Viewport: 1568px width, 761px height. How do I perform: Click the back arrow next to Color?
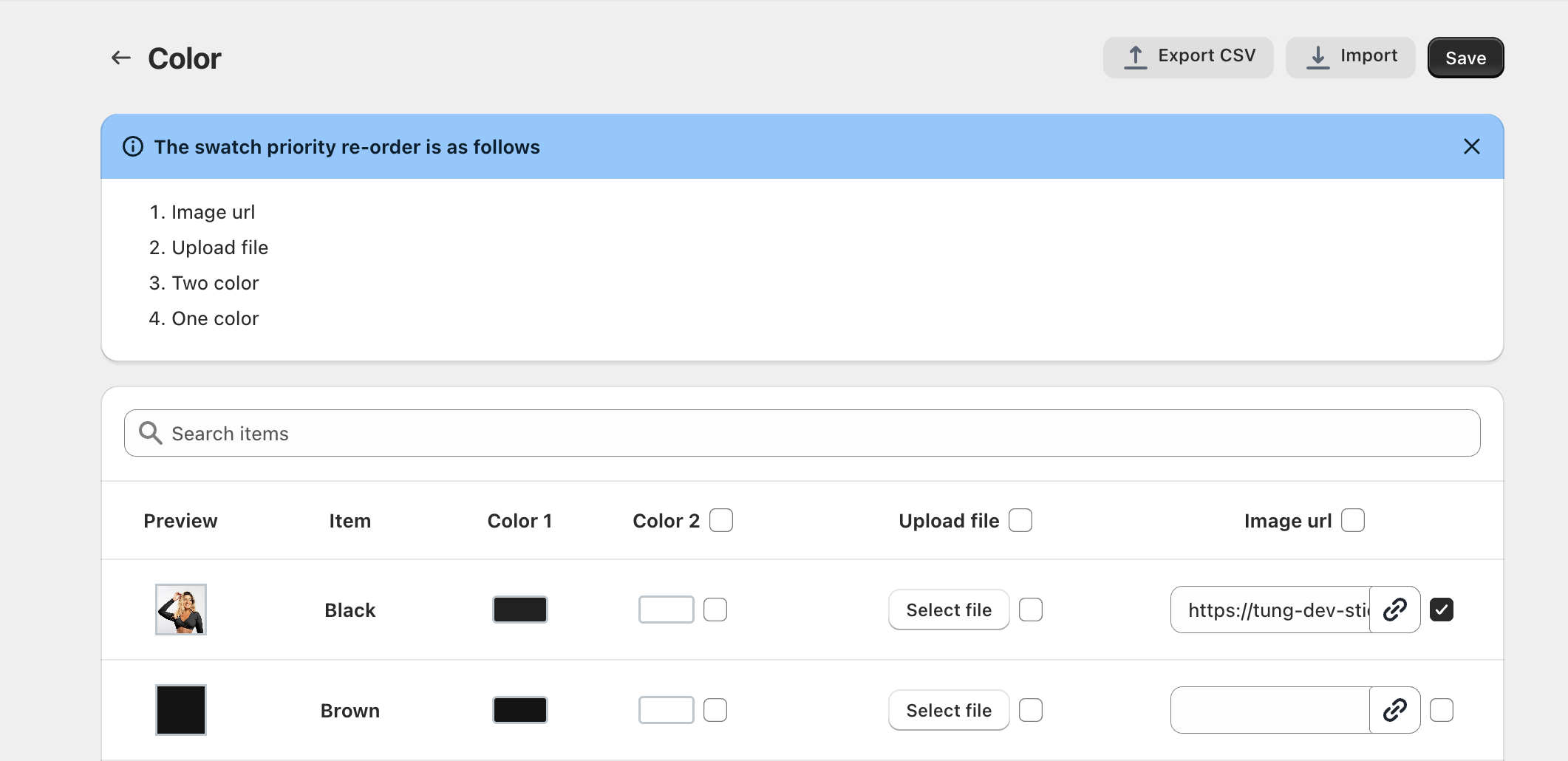[x=120, y=58]
